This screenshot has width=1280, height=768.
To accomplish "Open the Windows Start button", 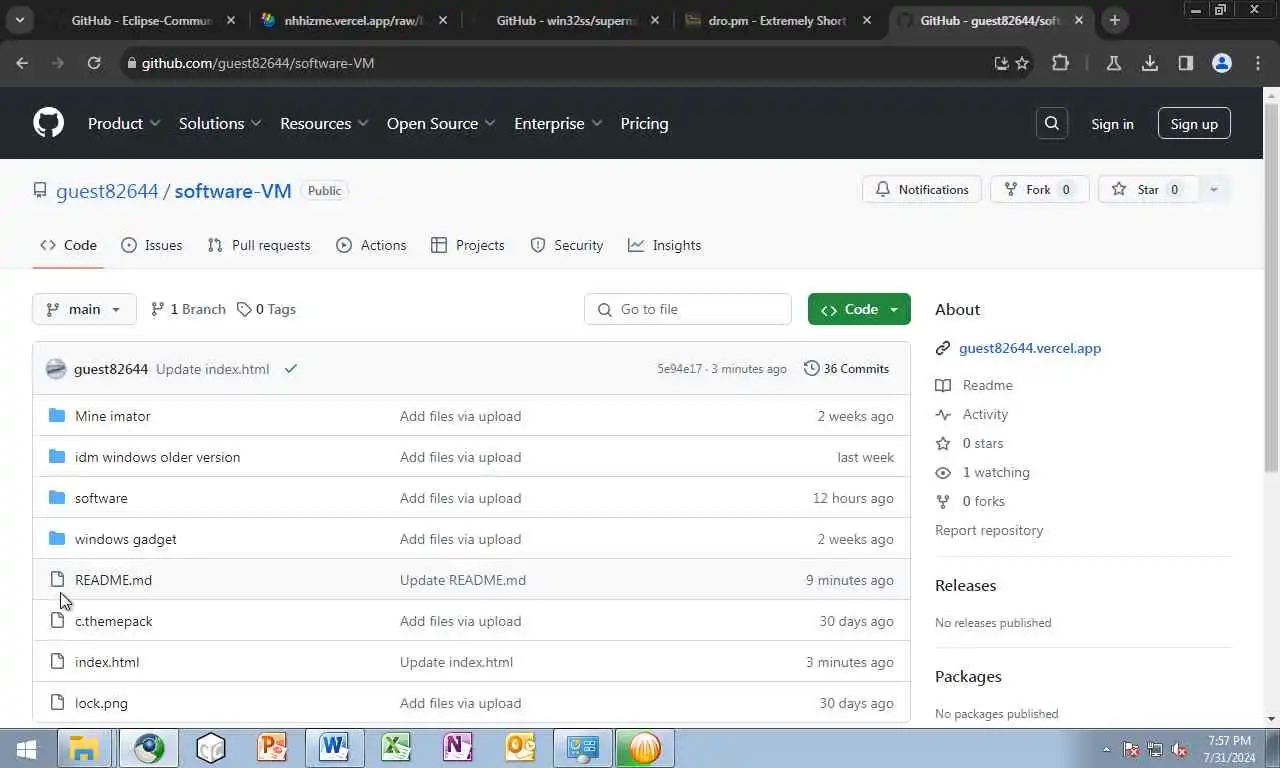I will point(26,748).
